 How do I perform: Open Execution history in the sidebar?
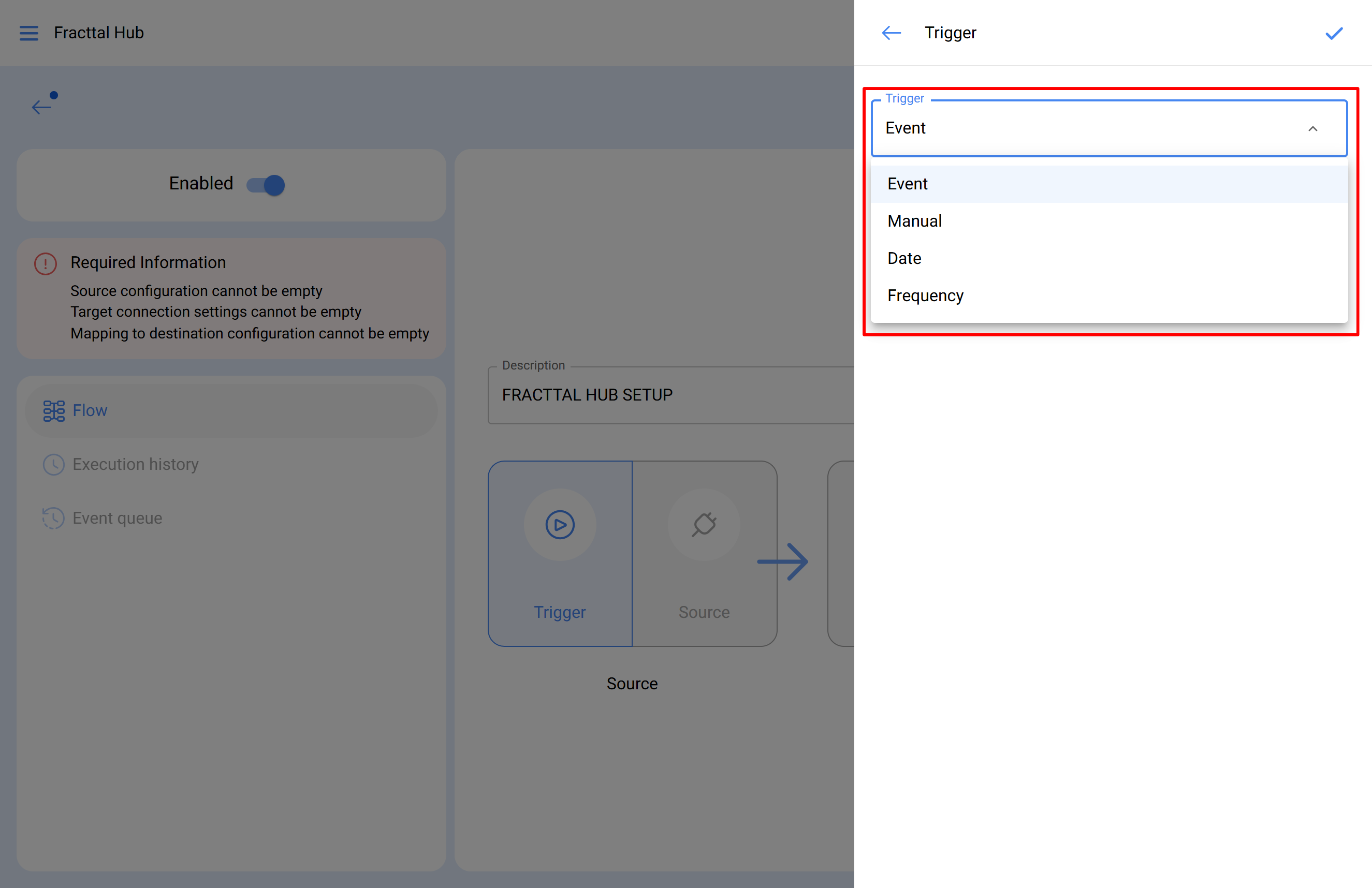click(135, 464)
